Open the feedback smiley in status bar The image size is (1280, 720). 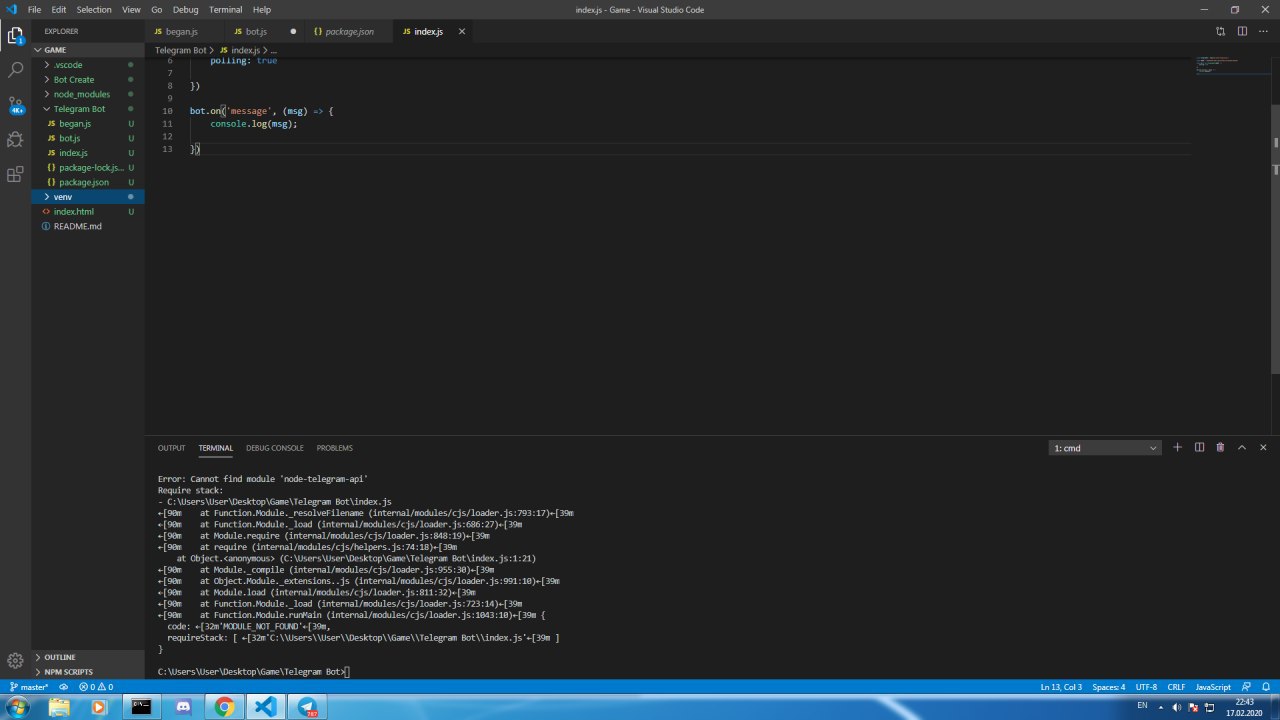(1247, 687)
